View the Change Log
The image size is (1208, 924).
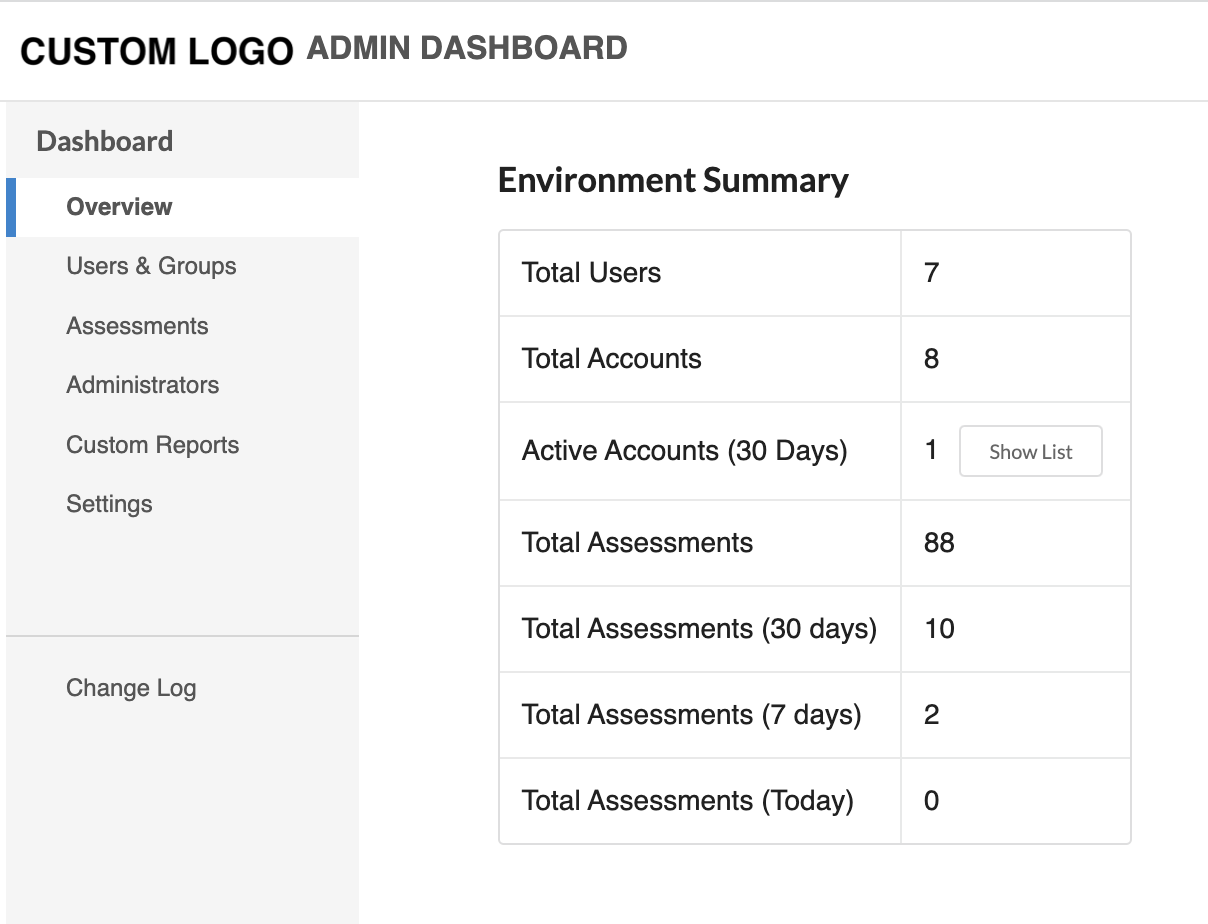tap(131, 688)
